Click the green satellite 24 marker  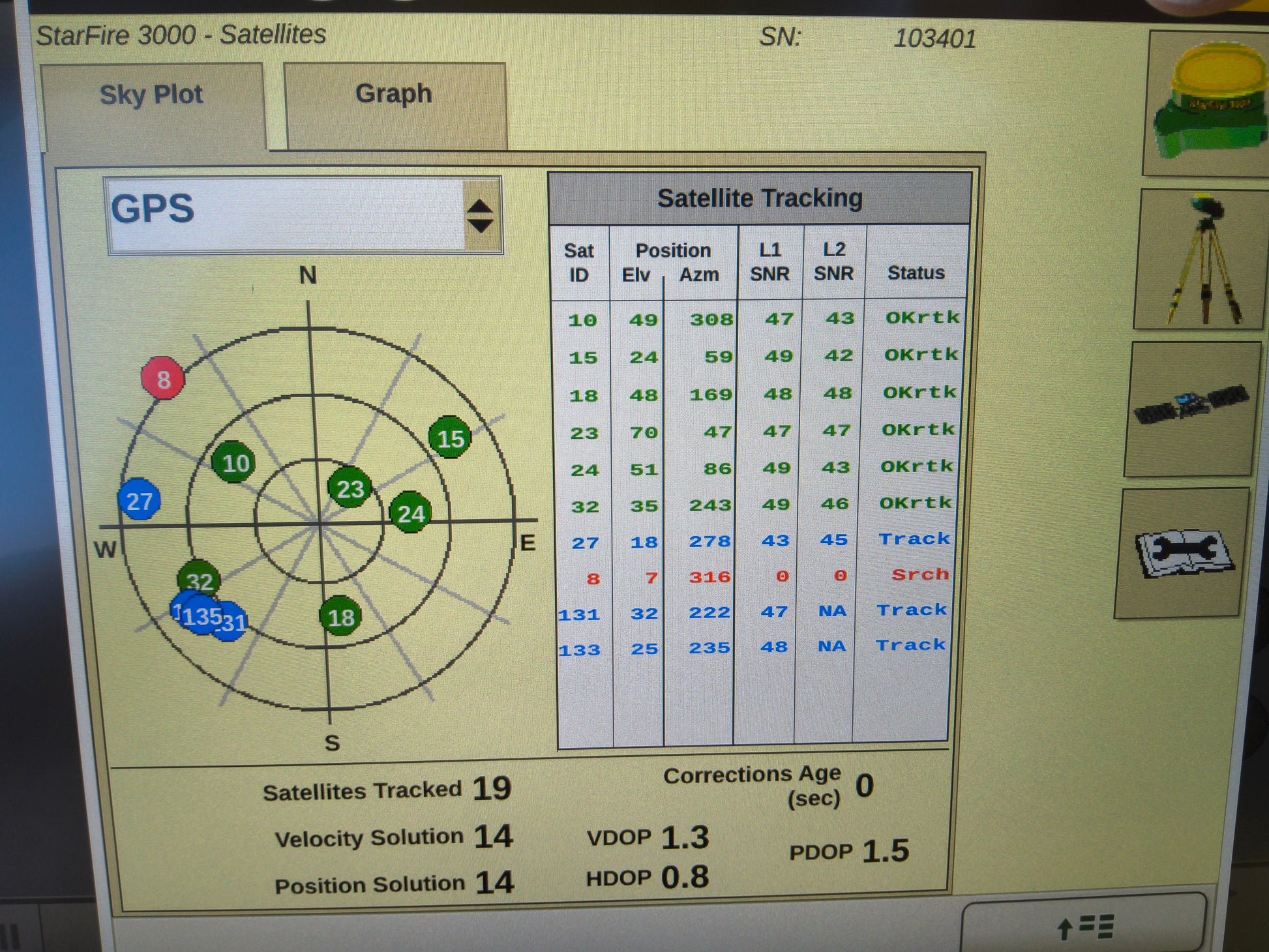coord(410,513)
